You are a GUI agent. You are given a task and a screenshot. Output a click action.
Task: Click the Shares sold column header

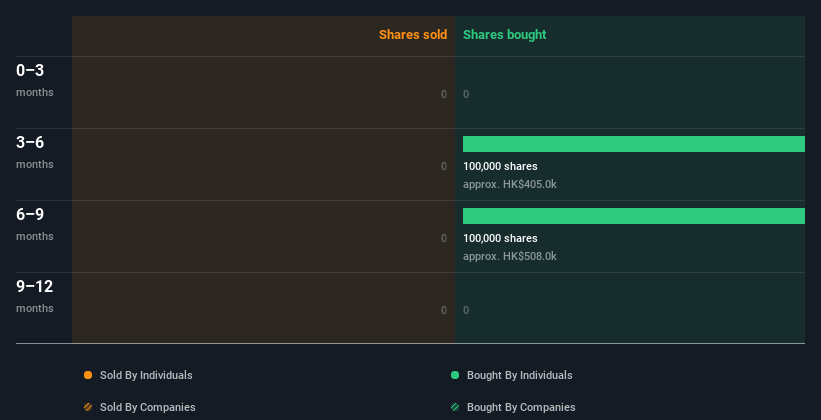coord(413,35)
